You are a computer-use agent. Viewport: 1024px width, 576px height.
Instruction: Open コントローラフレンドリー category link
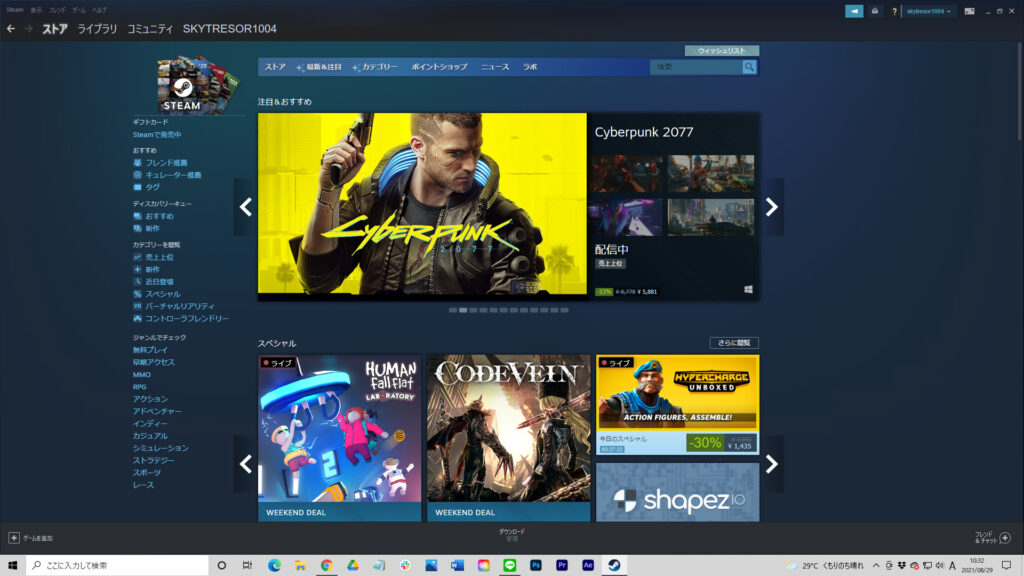[x=186, y=319]
